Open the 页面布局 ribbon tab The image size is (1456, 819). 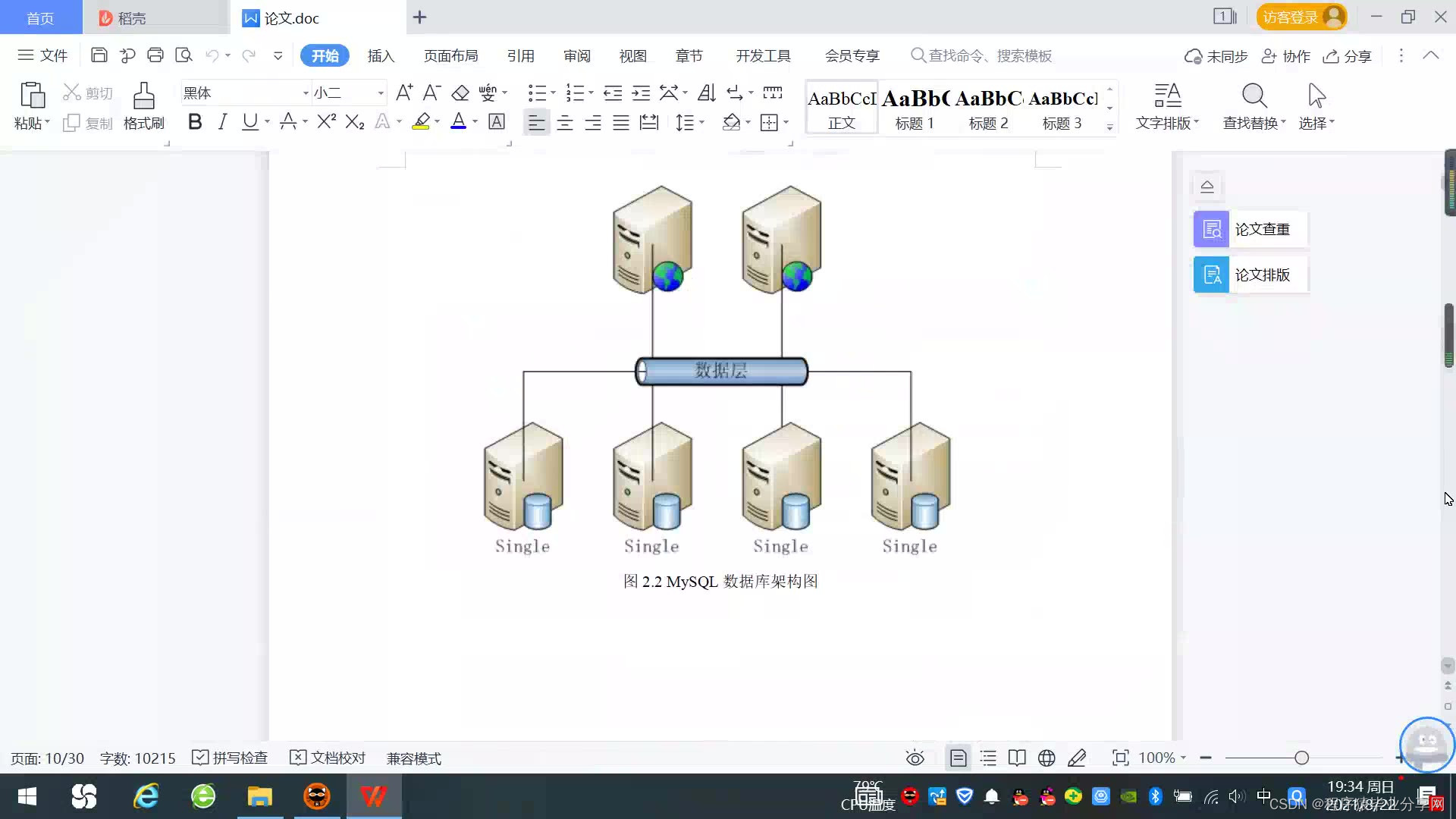point(450,55)
